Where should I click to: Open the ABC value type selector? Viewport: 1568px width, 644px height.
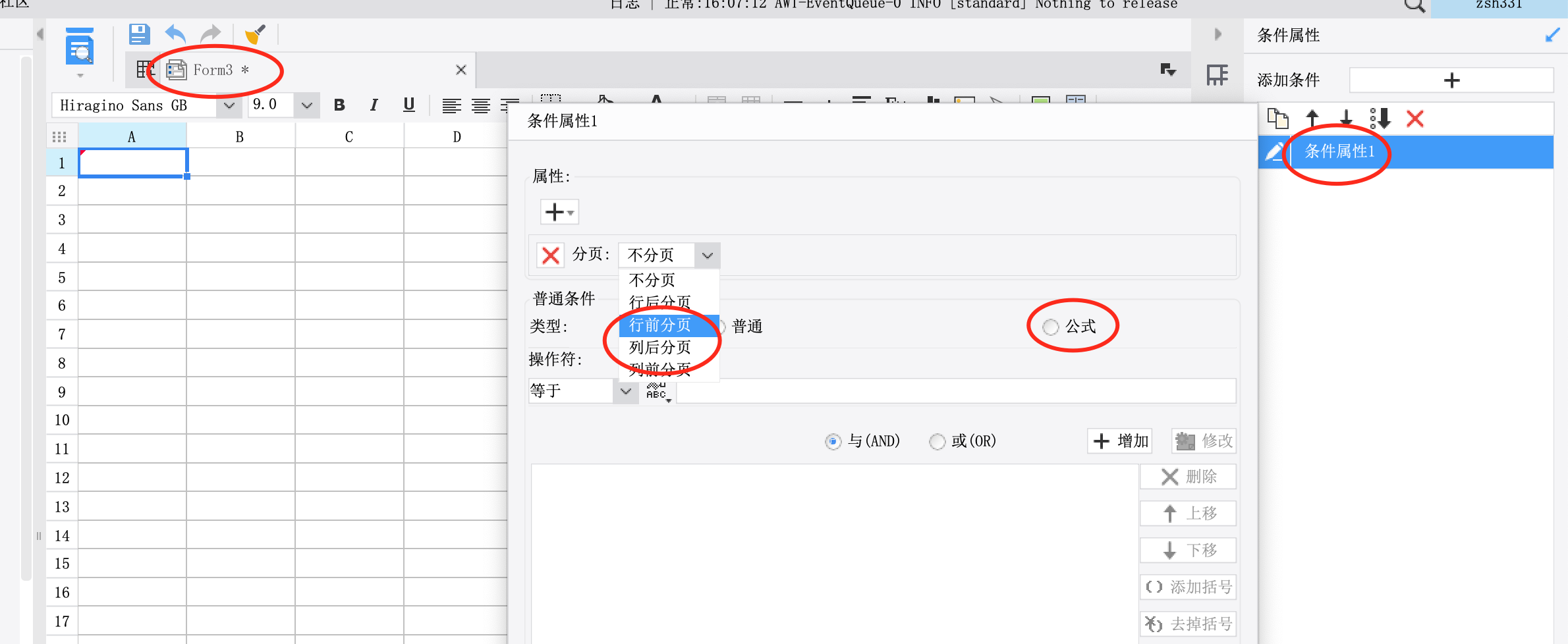point(658,392)
